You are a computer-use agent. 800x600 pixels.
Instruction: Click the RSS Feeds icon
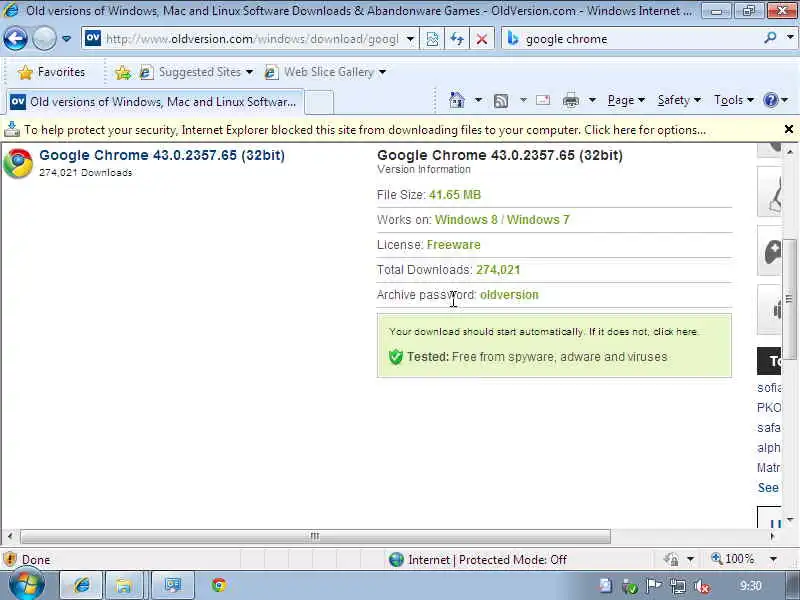[x=501, y=101]
